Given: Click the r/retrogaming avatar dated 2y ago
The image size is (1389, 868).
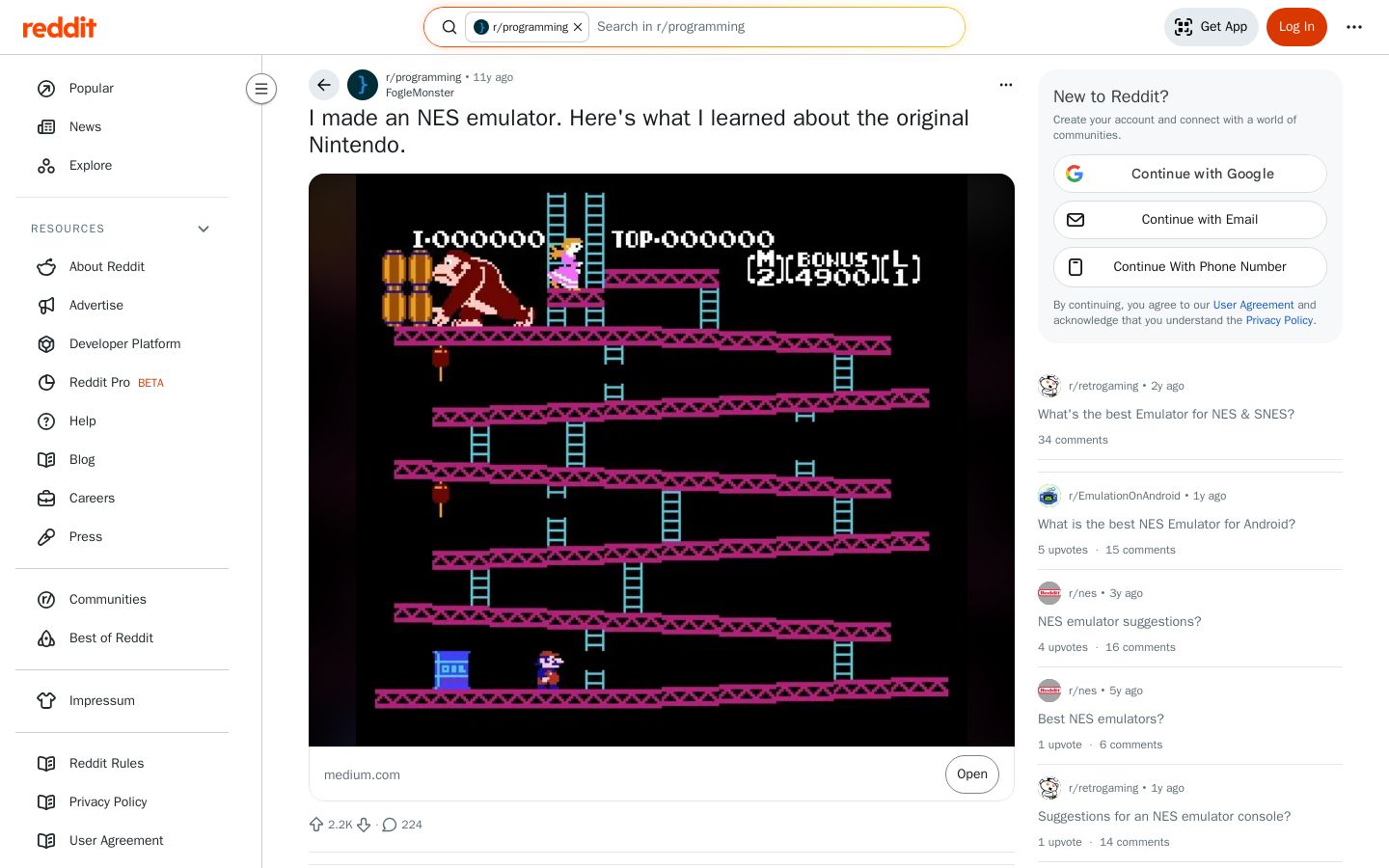Looking at the screenshot, I should [x=1049, y=386].
